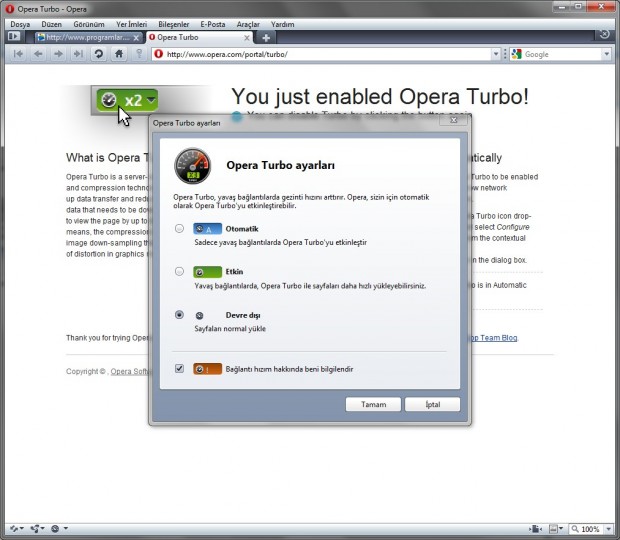Open the Bileşenler menu

174,25
